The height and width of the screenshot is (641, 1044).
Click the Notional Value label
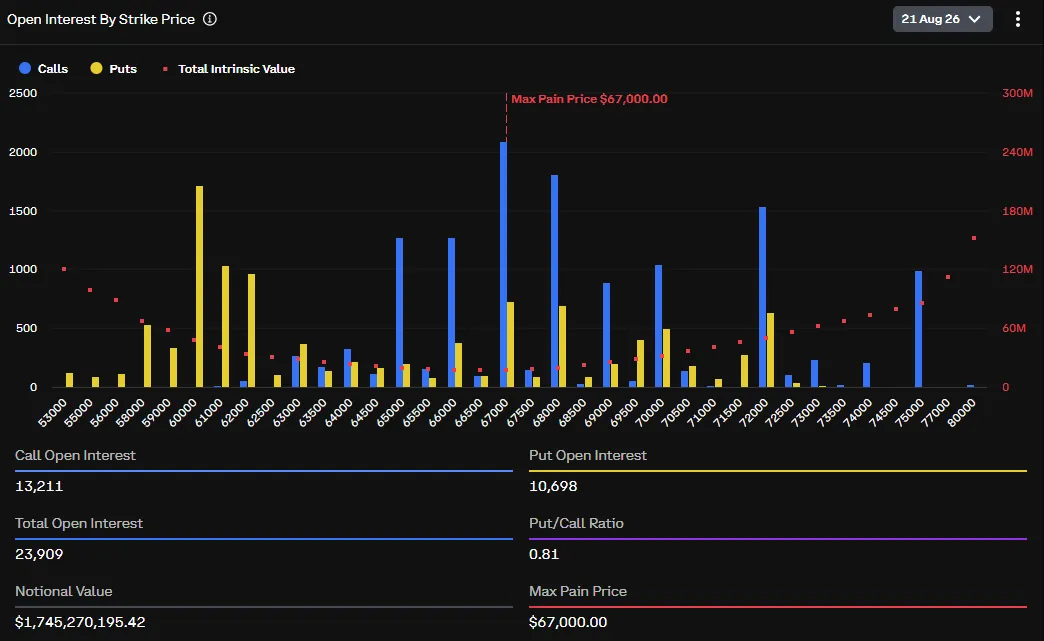[x=63, y=591]
